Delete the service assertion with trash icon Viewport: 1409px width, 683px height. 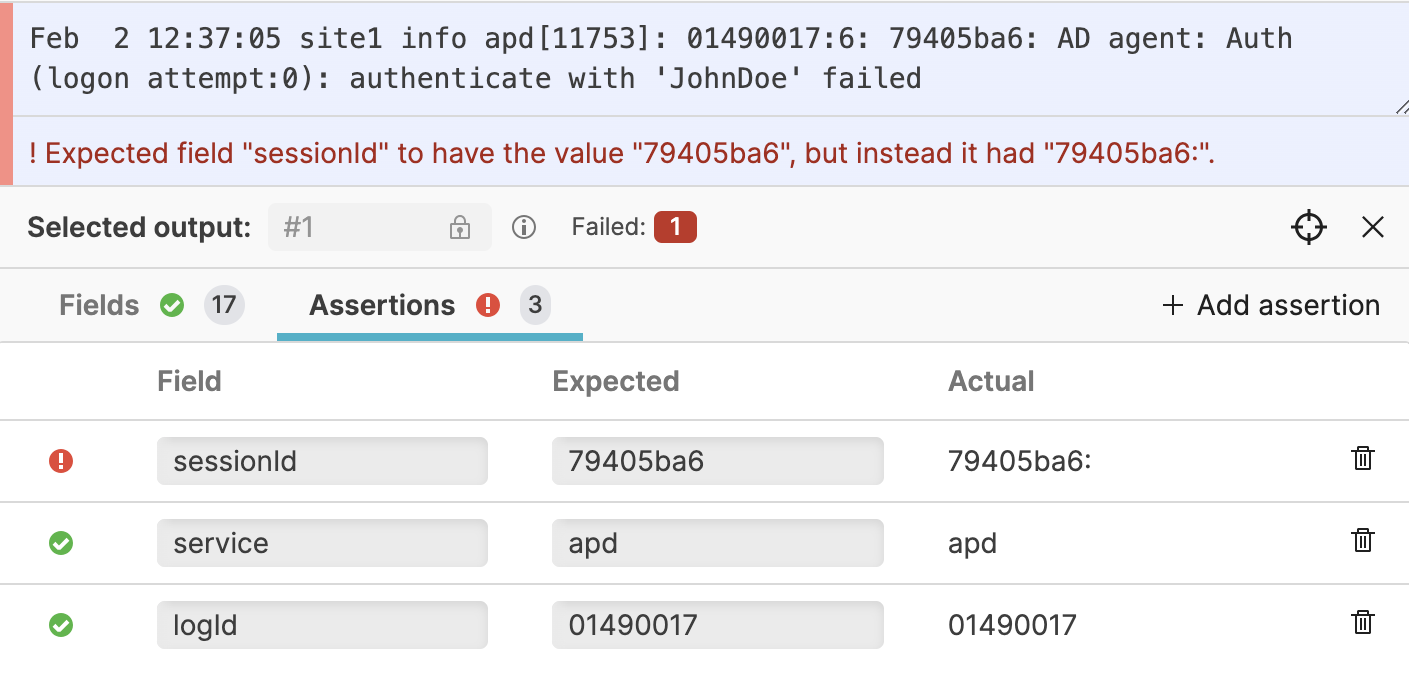pos(1362,540)
